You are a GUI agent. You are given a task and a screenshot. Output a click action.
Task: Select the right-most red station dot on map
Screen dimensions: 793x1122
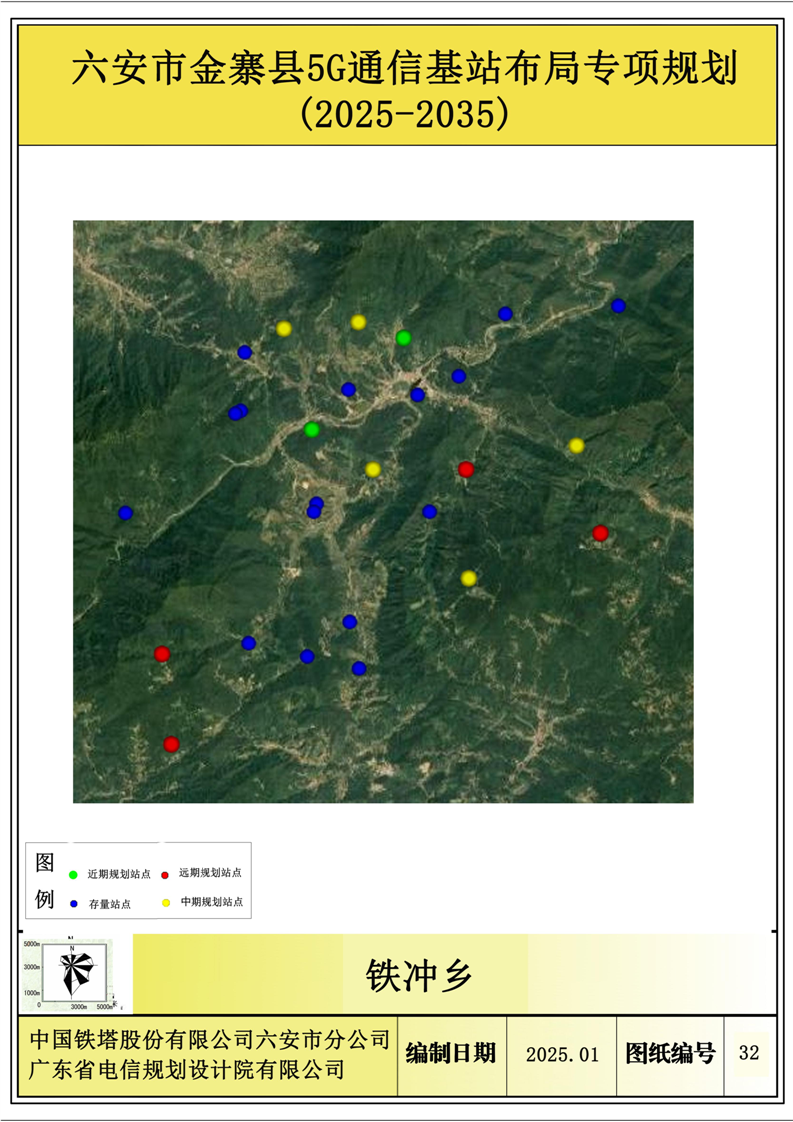tap(600, 532)
